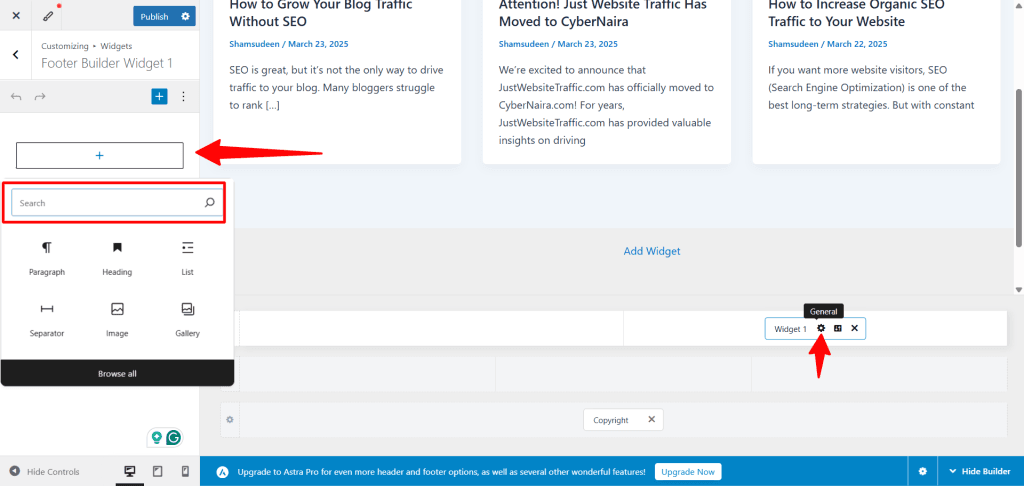Image resolution: width=1024 pixels, height=486 pixels.
Task: Click Browse all blocks
Action: click(117, 373)
